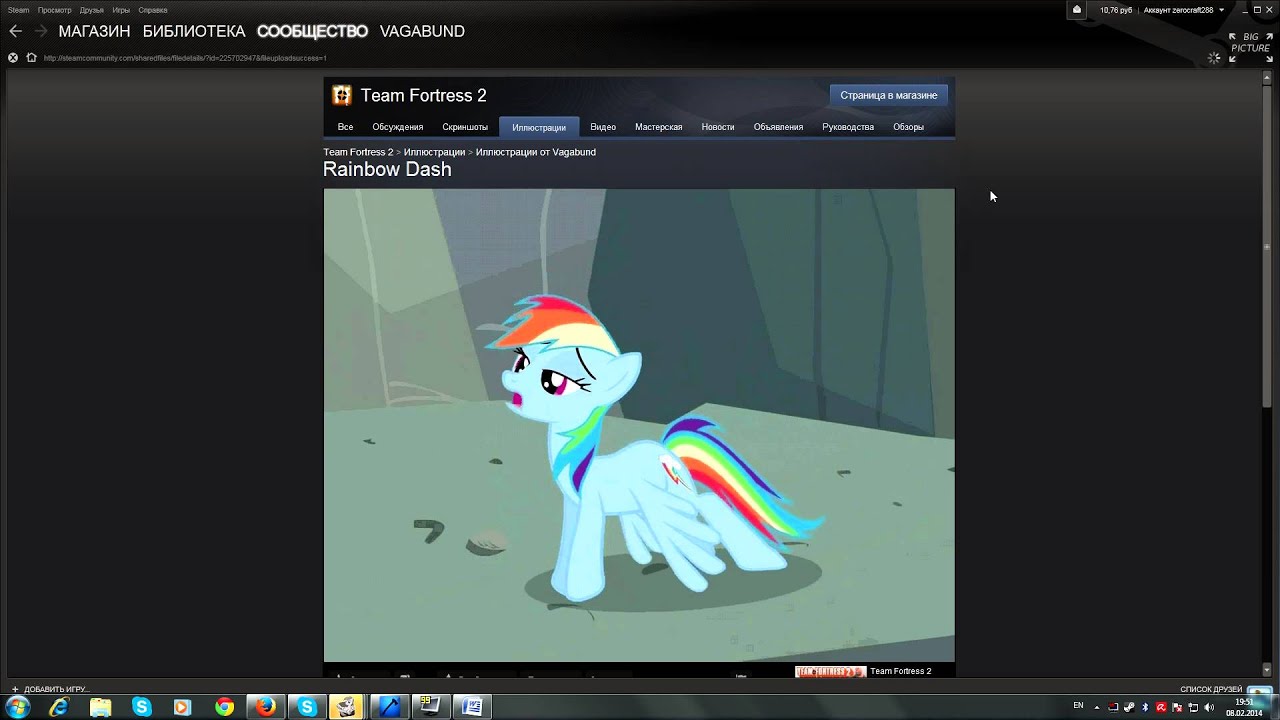Follow the Team Fortress 2 breadcrumb link
Screen dimensions: 1280x720
(358, 152)
